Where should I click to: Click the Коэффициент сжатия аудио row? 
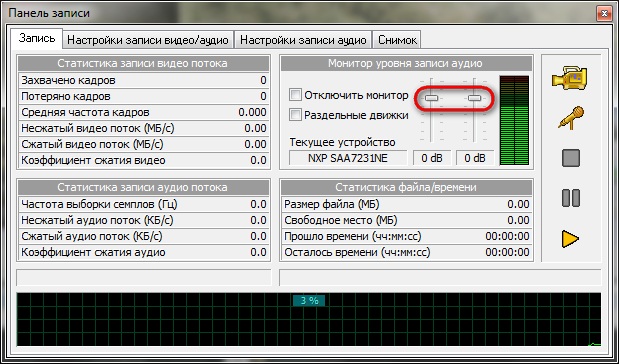(144, 252)
